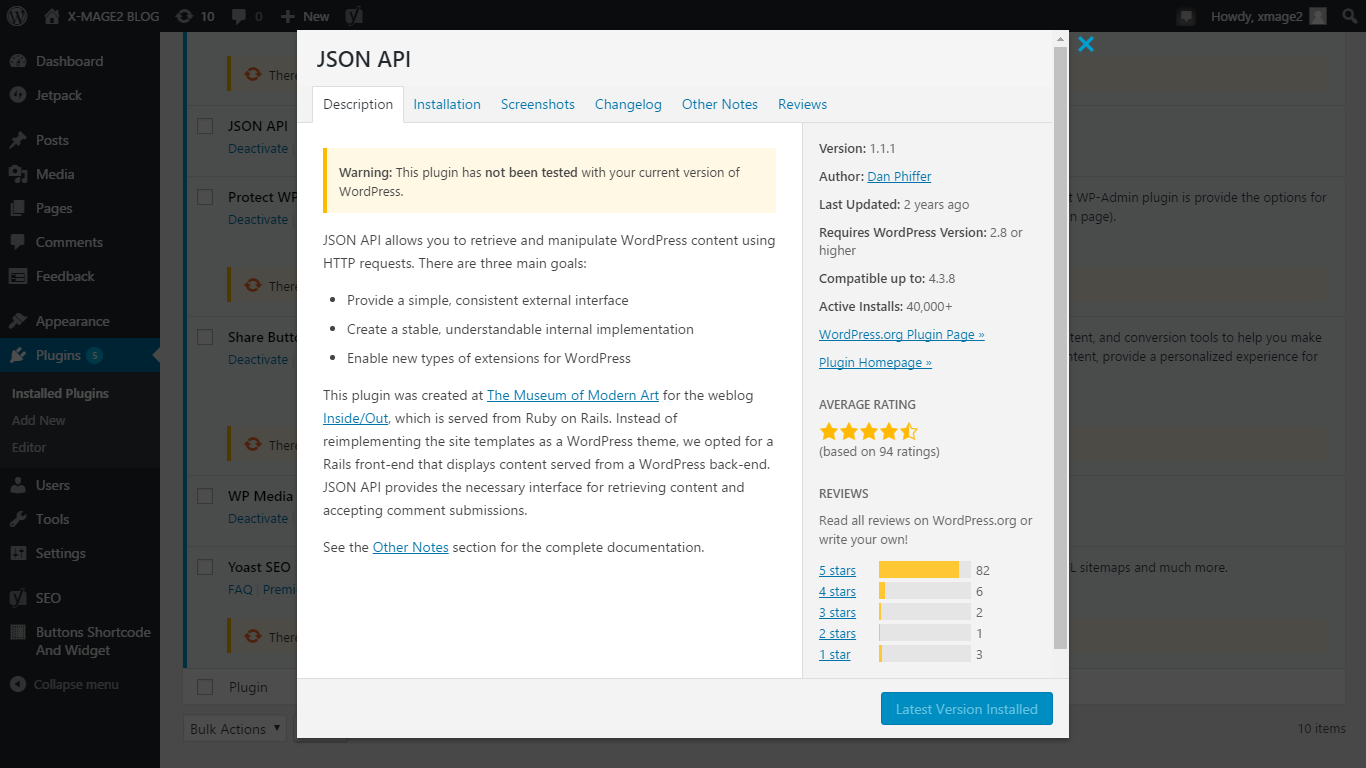Tick the JSON API plugin checkbox
This screenshot has width=1366, height=768.
pos(205,126)
